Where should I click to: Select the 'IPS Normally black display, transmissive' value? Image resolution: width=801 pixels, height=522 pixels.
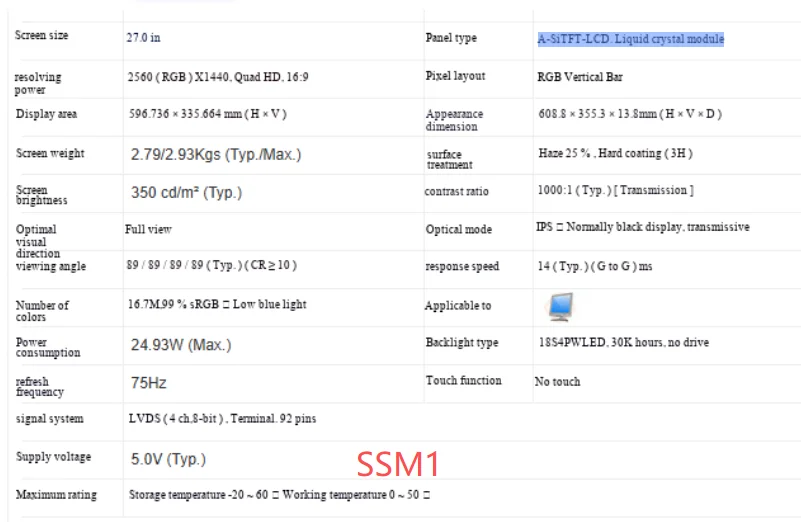click(x=643, y=227)
